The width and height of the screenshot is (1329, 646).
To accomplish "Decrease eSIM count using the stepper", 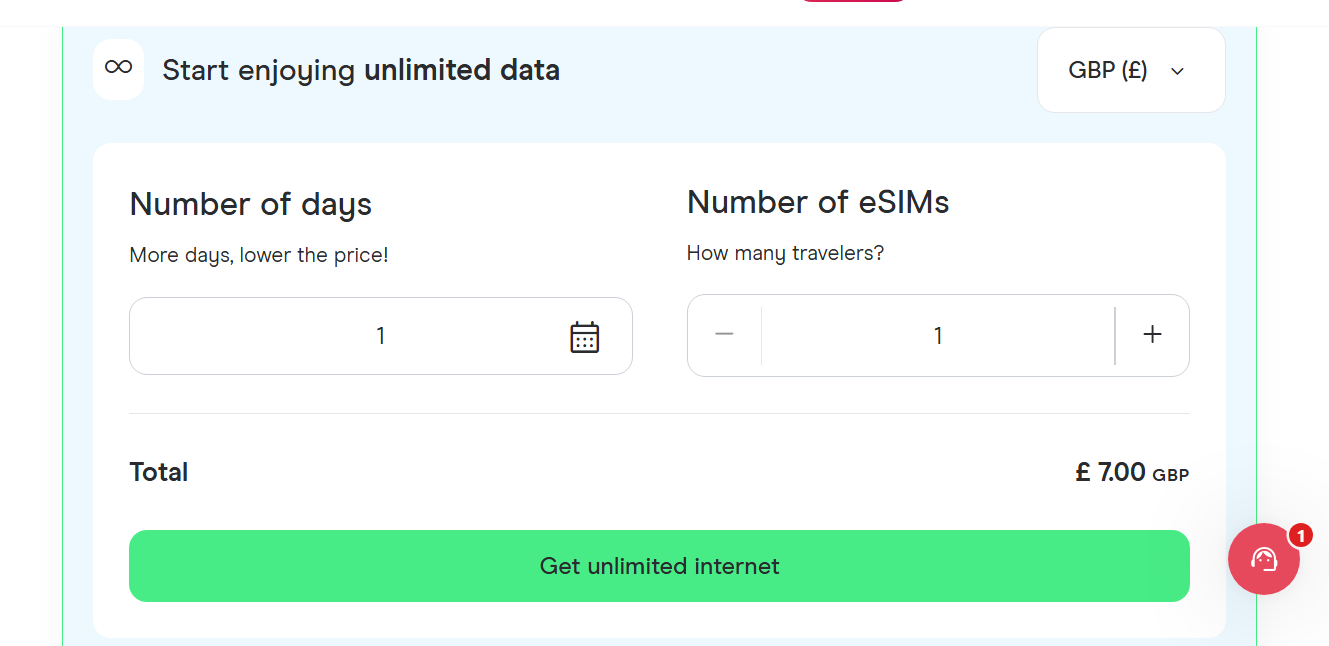I will tap(724, 335).
